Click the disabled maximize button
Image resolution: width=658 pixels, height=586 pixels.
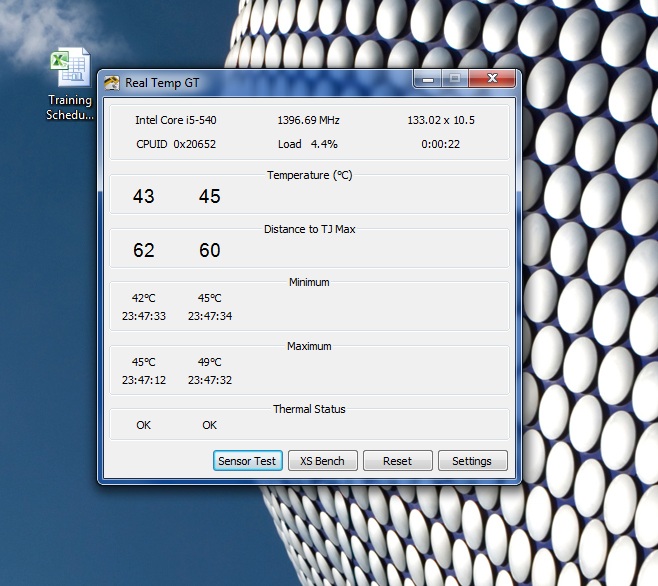[455, 79]
